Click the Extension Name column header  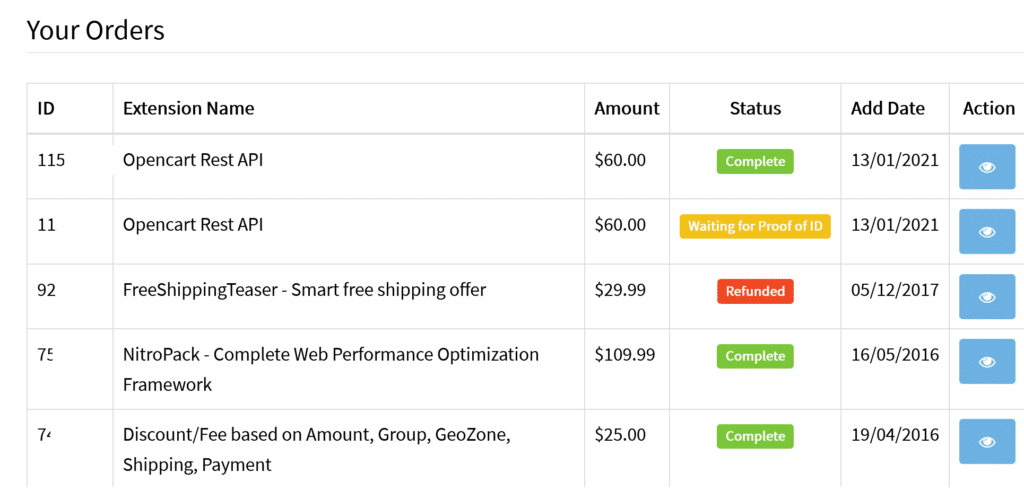coord(189,108)
